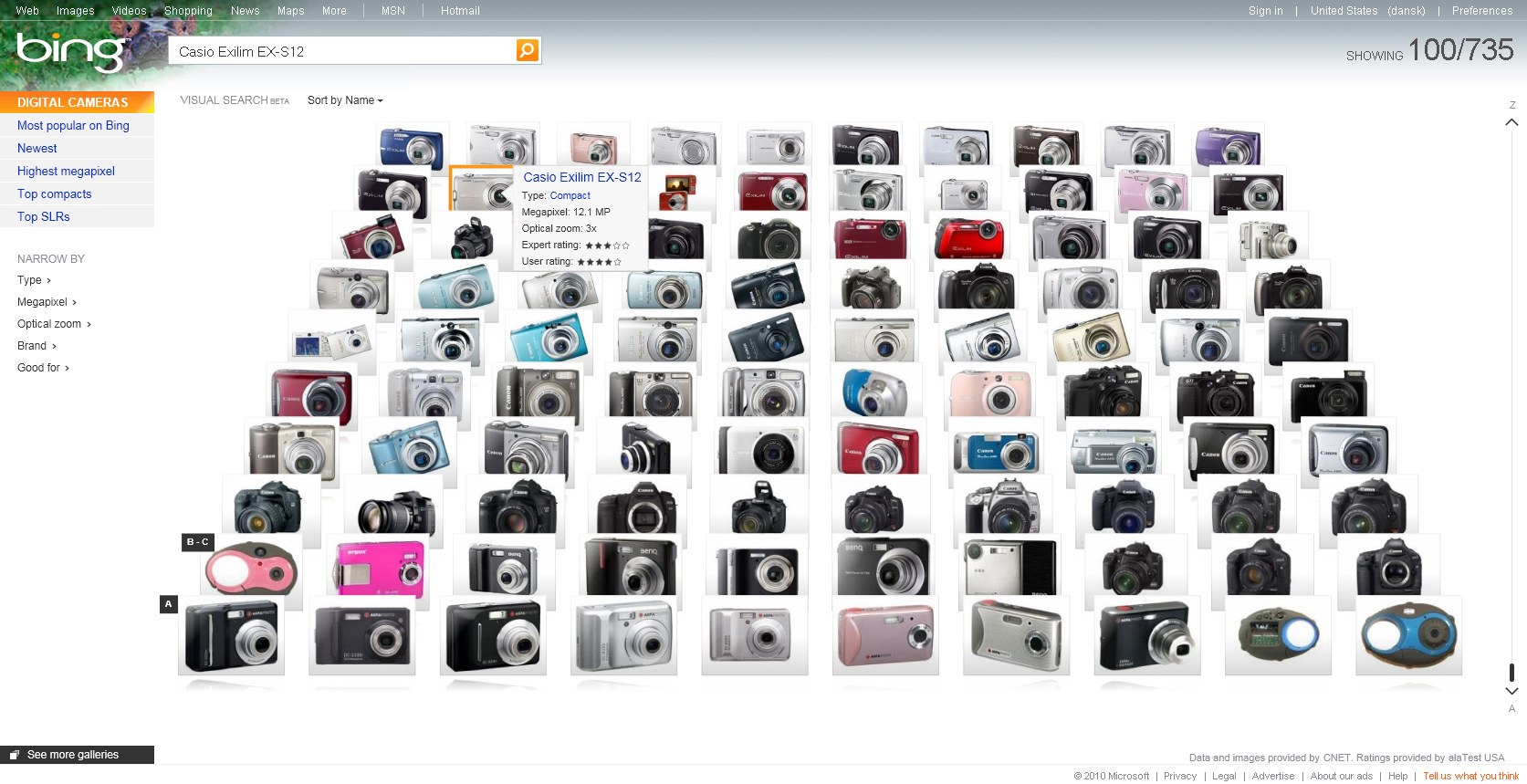The width and height of the screenshot is (1527, 784).
Task: Open the MSN link
Action: pos(392,11)
